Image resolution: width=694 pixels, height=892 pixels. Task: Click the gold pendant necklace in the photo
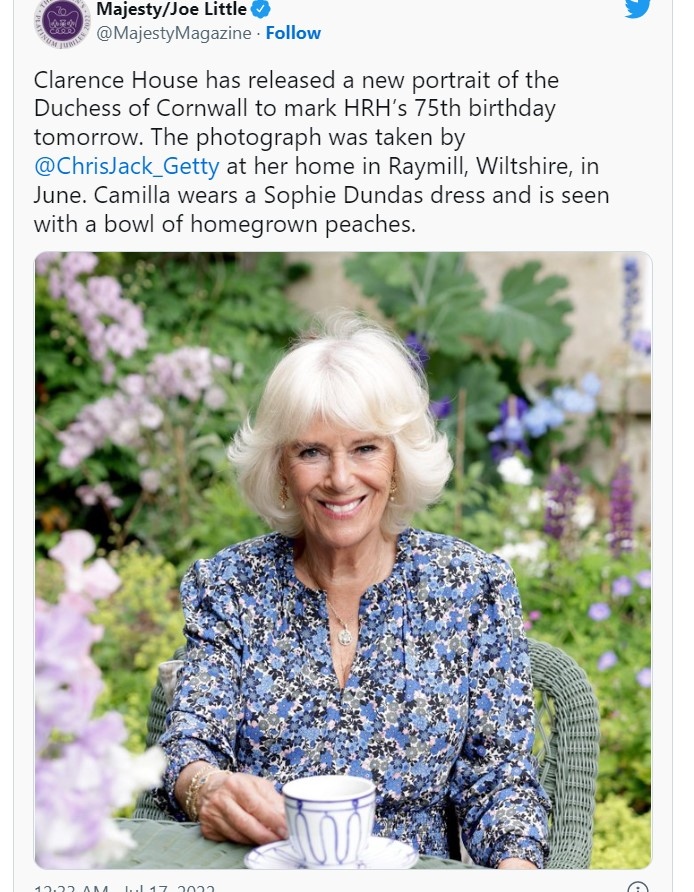click(345, 636)
